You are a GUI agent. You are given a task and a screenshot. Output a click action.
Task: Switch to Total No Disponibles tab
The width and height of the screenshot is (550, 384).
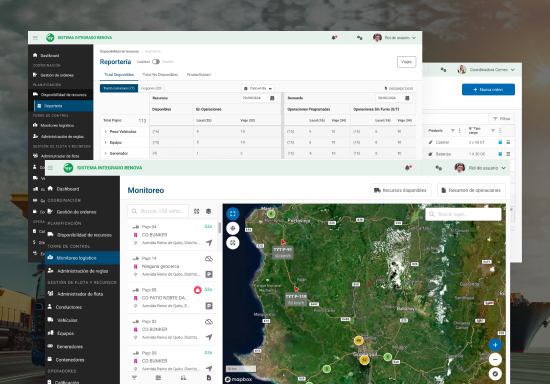click(x=160, y=75)
